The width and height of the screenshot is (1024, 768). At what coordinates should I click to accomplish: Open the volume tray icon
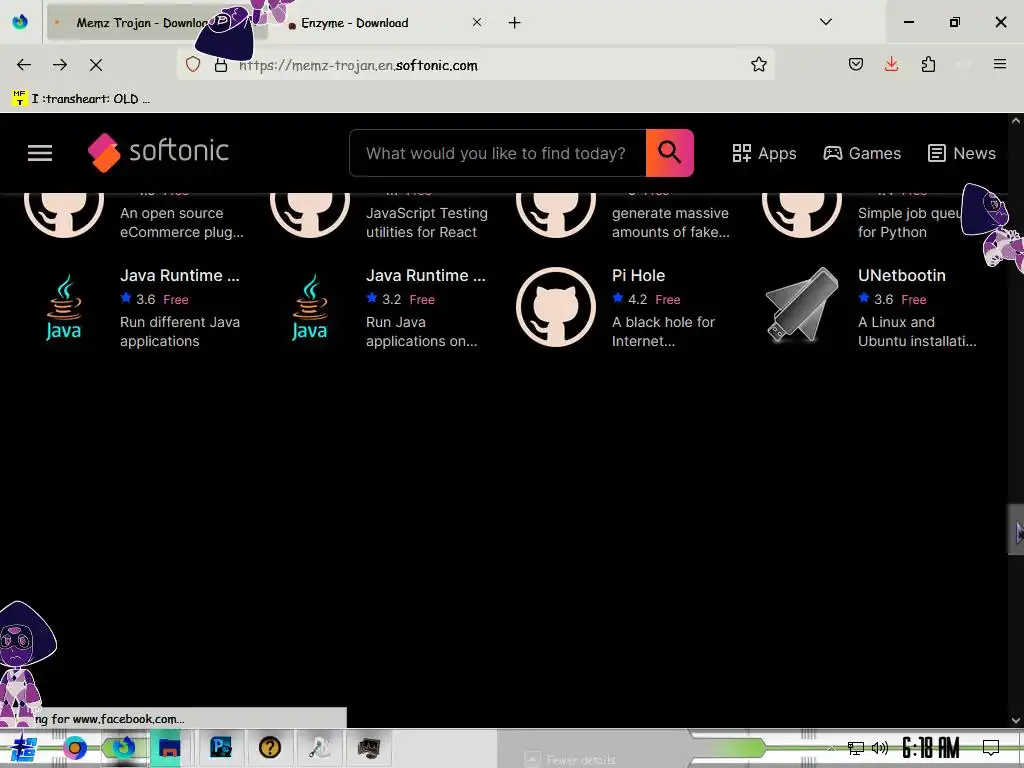point(880,748)
